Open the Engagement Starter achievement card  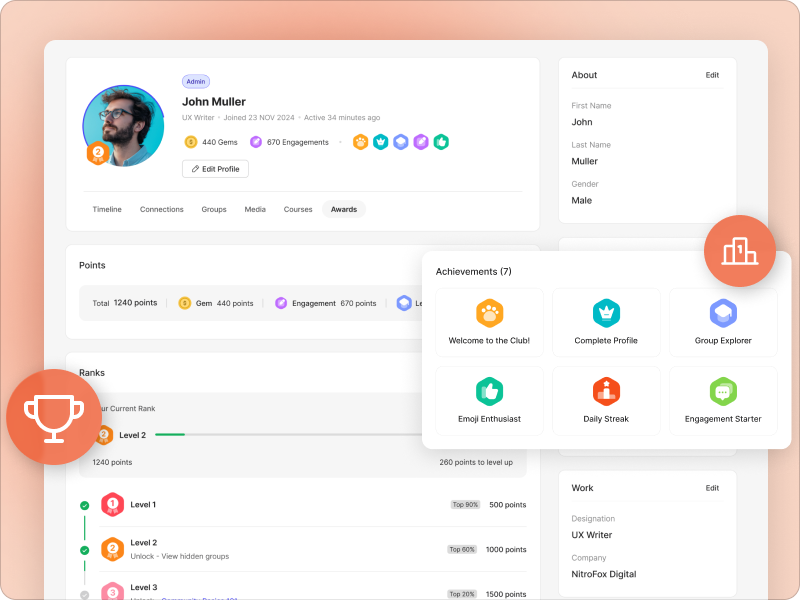[x=723, y=401]
